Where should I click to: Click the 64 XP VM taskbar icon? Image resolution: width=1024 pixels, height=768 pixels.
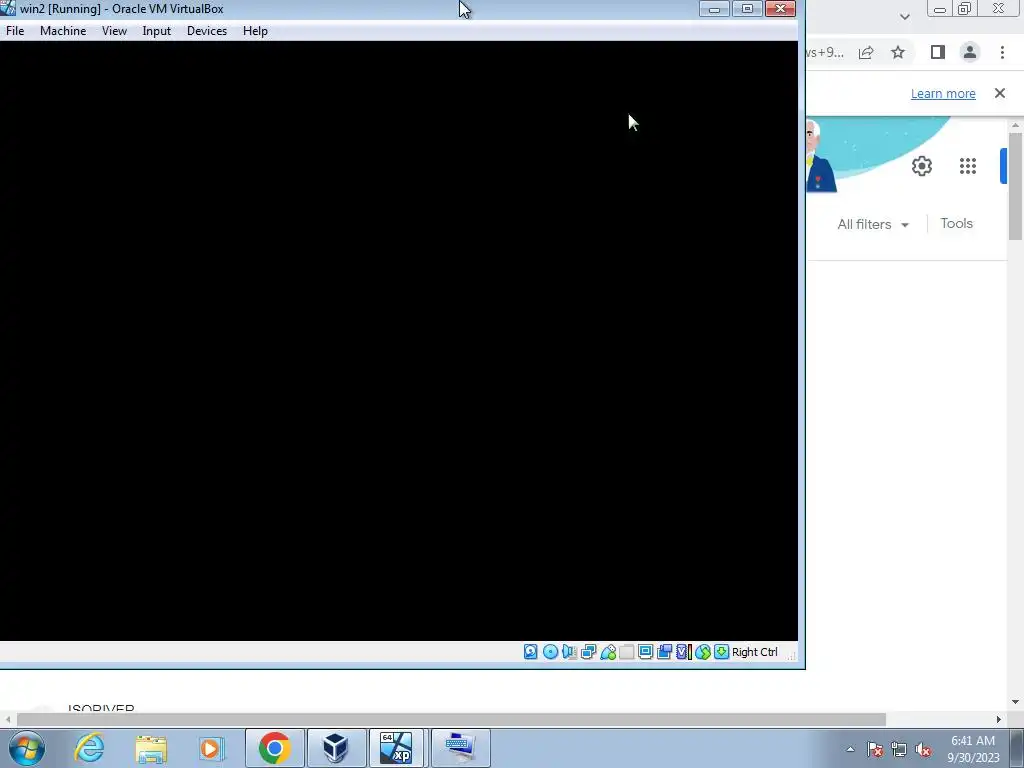(x=397, y=748)
